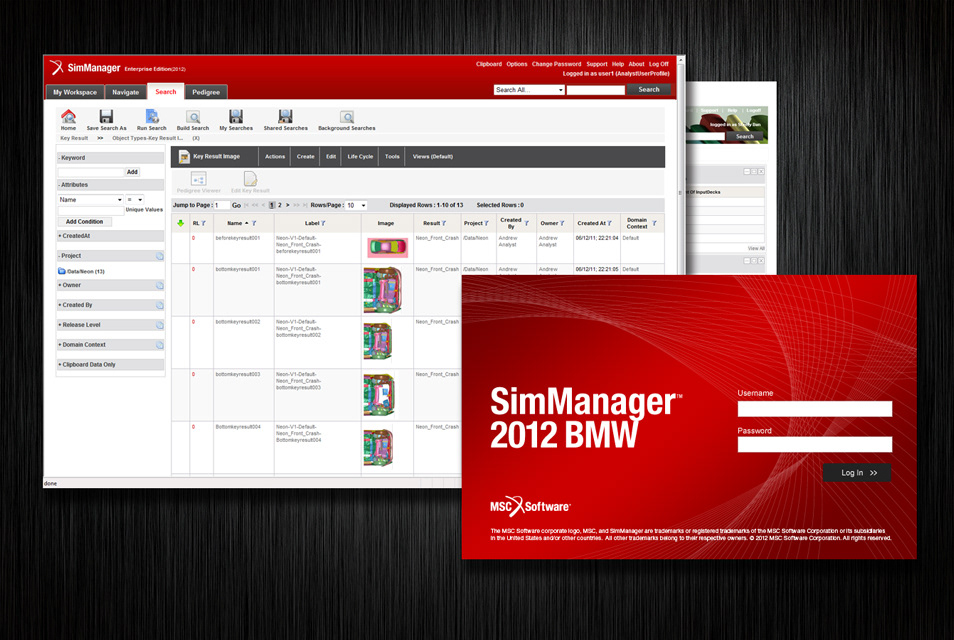Click the Run Search icon

(152, 116)
